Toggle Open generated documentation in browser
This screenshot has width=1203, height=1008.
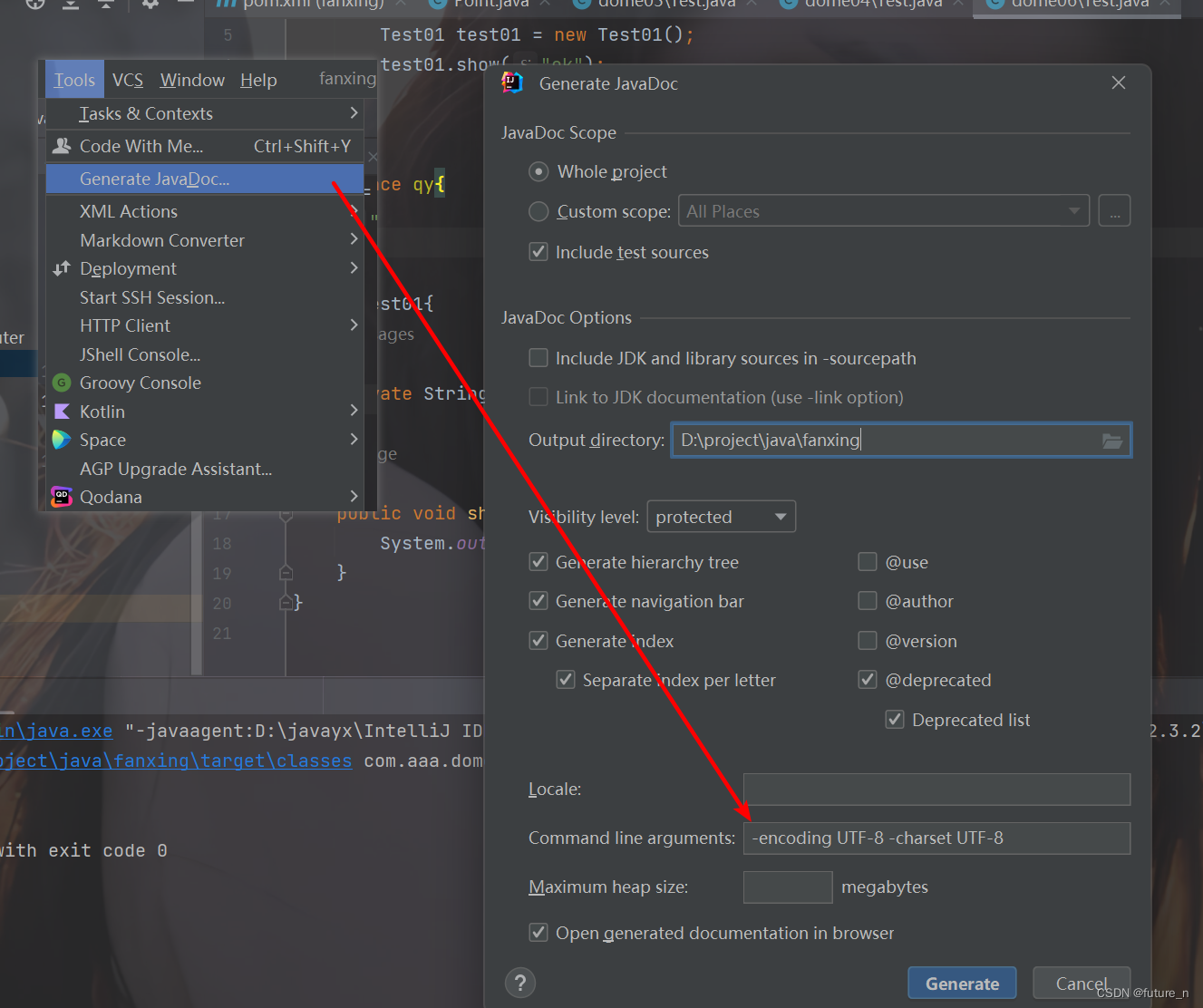tap(538, 933)
